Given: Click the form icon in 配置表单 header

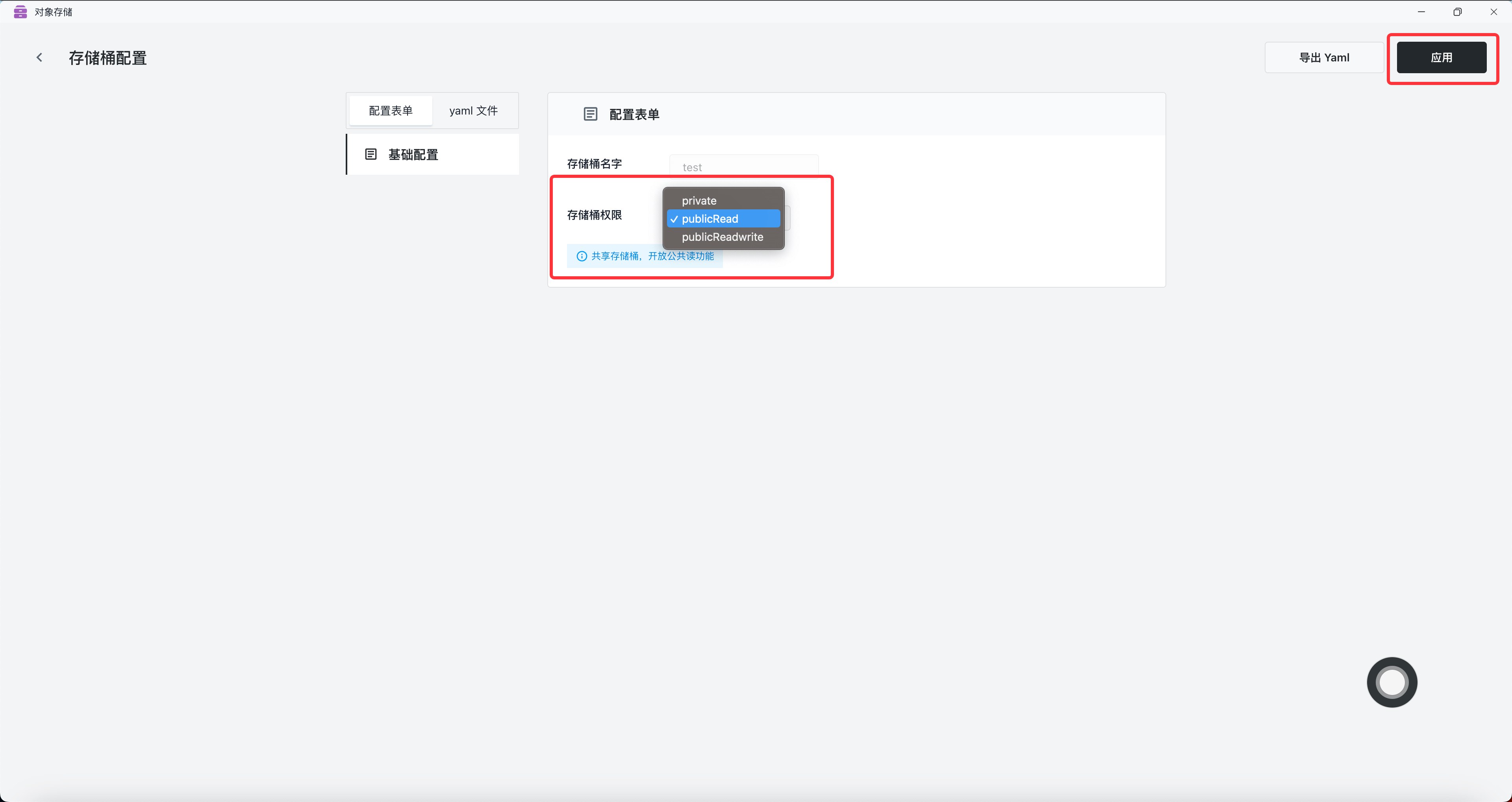Looking at the screenshot, I should (591, 114).
